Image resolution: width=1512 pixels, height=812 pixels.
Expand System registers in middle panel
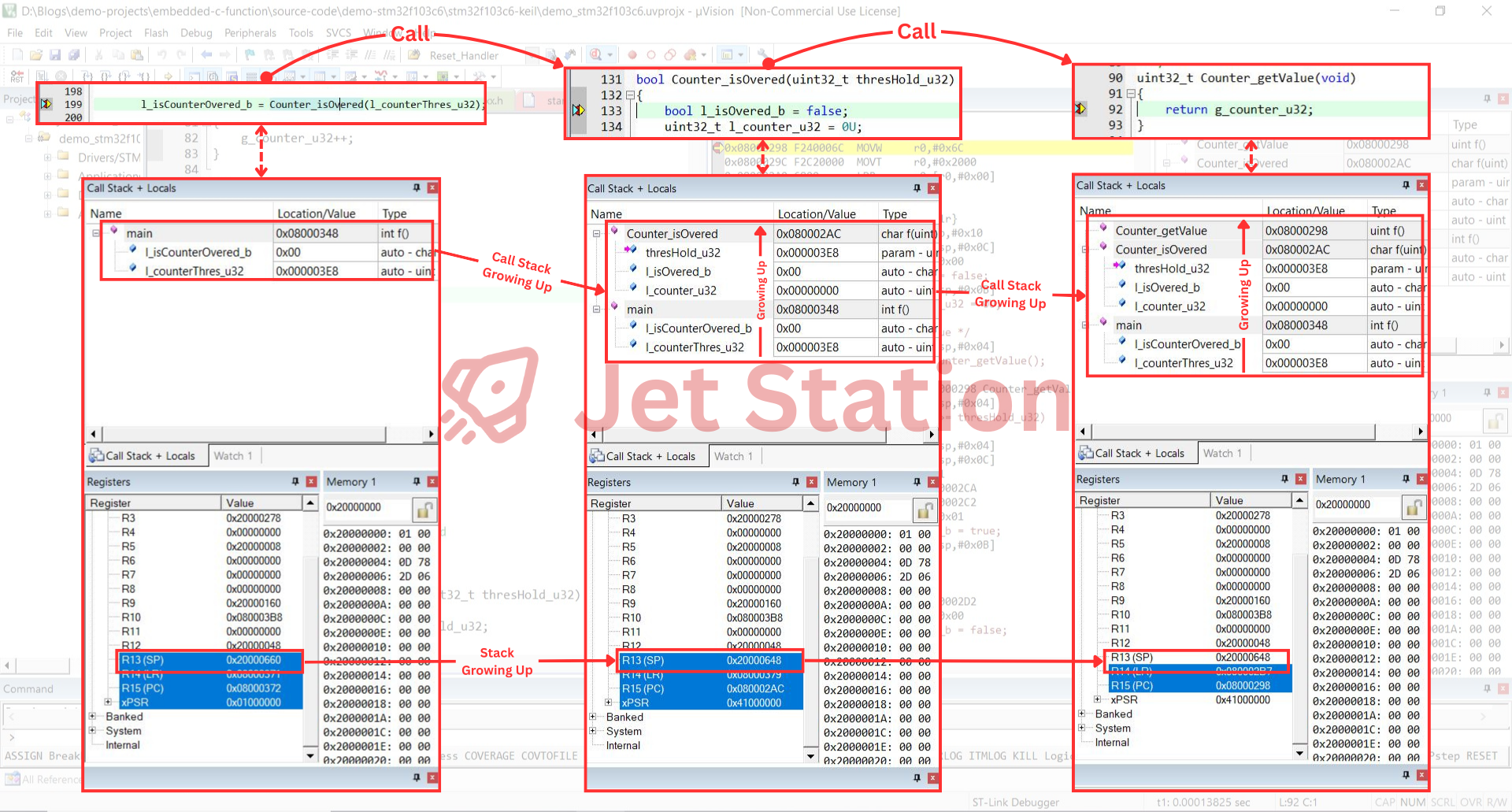[593, 732]
